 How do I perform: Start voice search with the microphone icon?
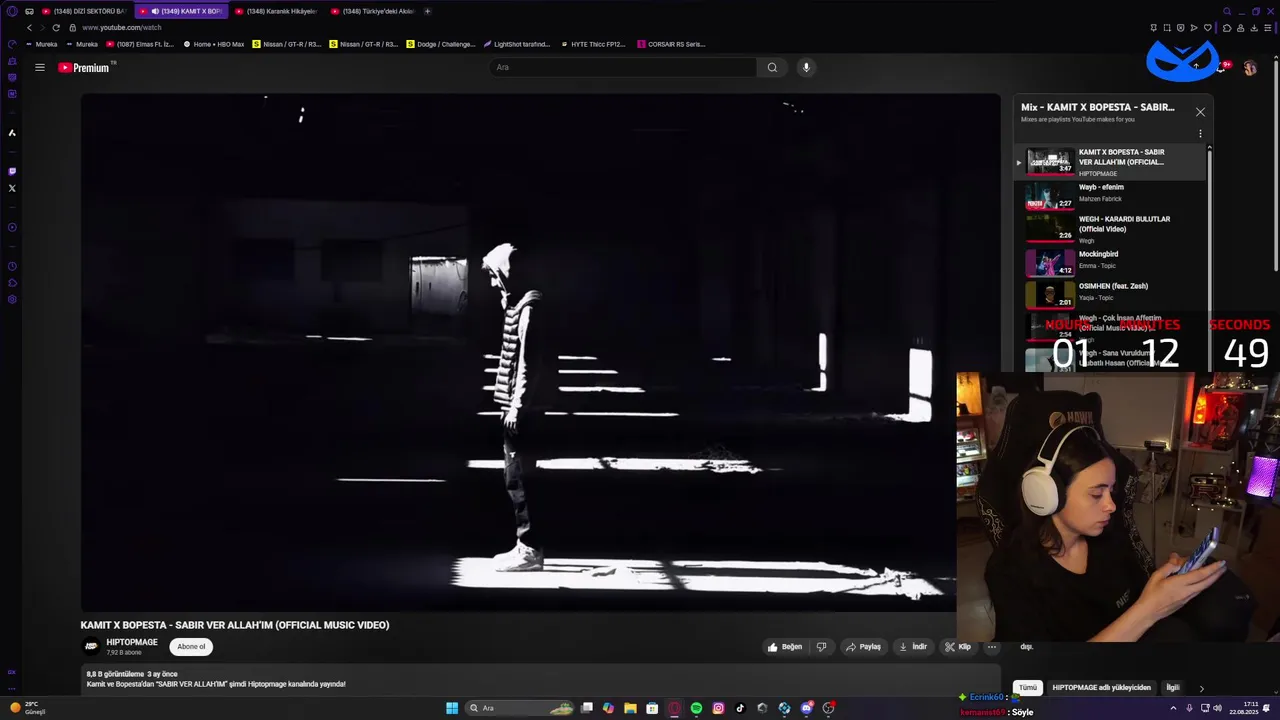[806, 67]
